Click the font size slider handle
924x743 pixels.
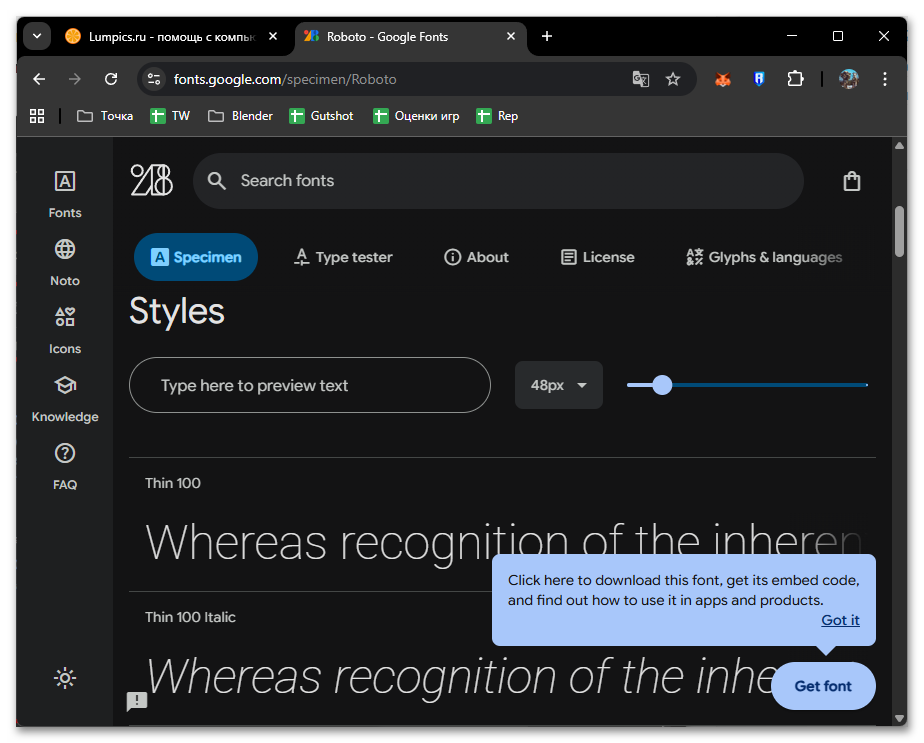click(662, 385)
